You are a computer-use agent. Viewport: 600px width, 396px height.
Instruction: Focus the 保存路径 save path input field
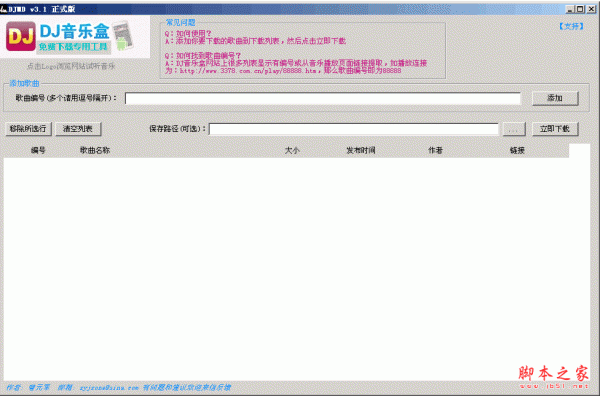pos(354,129)
